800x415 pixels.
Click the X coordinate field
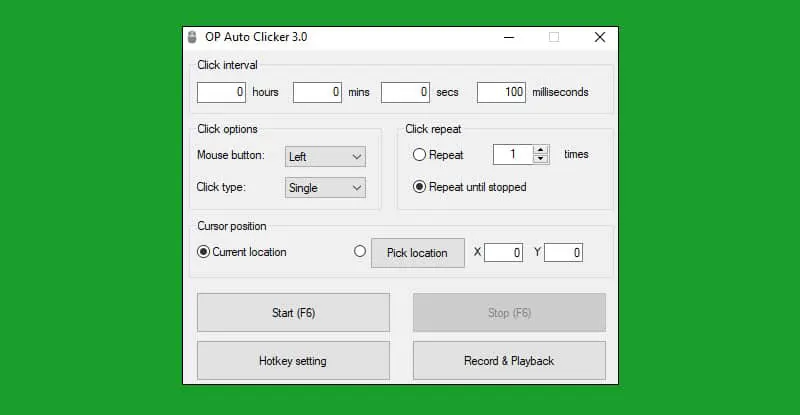pos(504,253)
